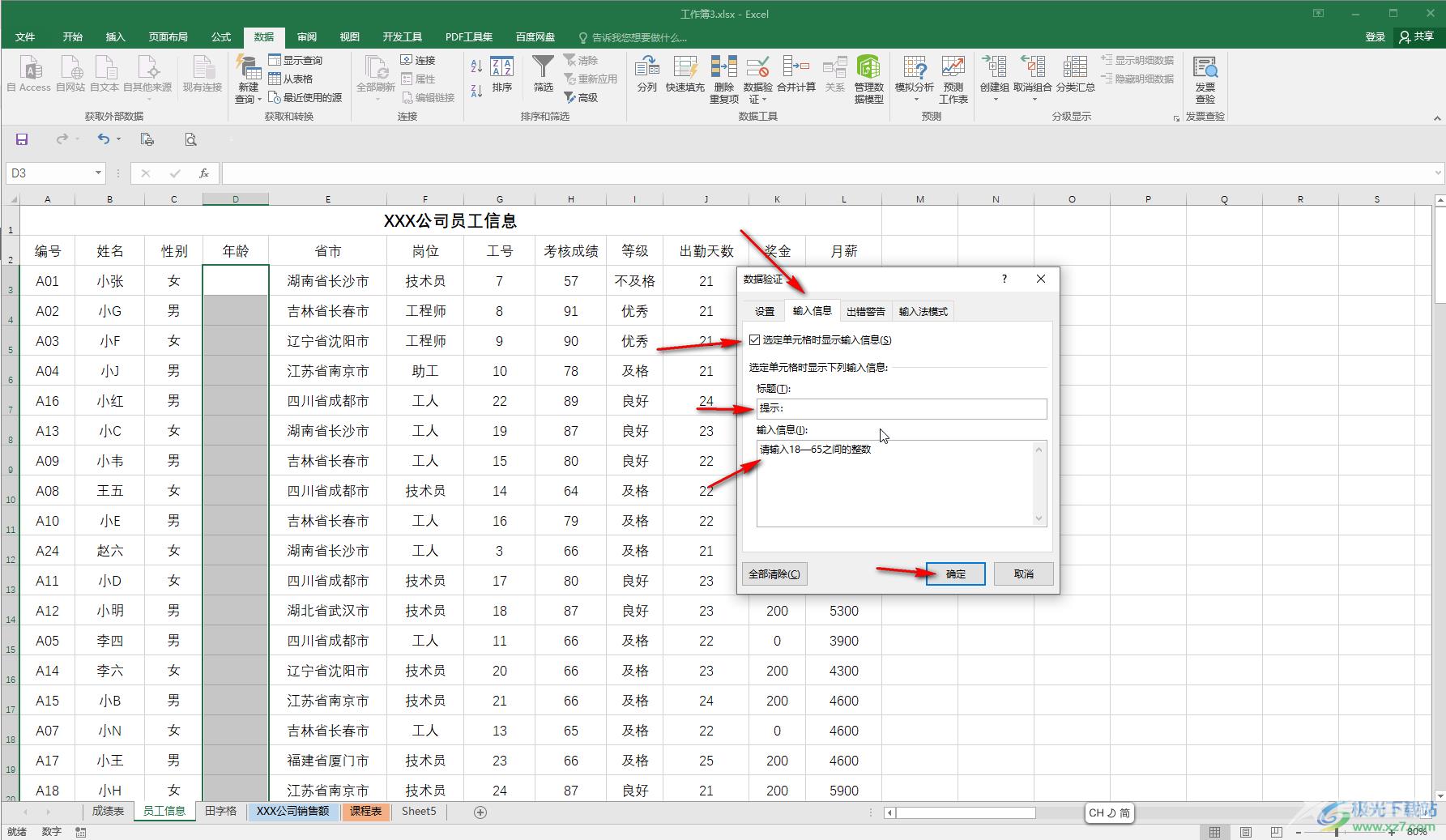This screenshot has width=1446, height=840.
Task: Click Consolidate (合并计算)
Action: pyautogui.click(x=796, y=74)
